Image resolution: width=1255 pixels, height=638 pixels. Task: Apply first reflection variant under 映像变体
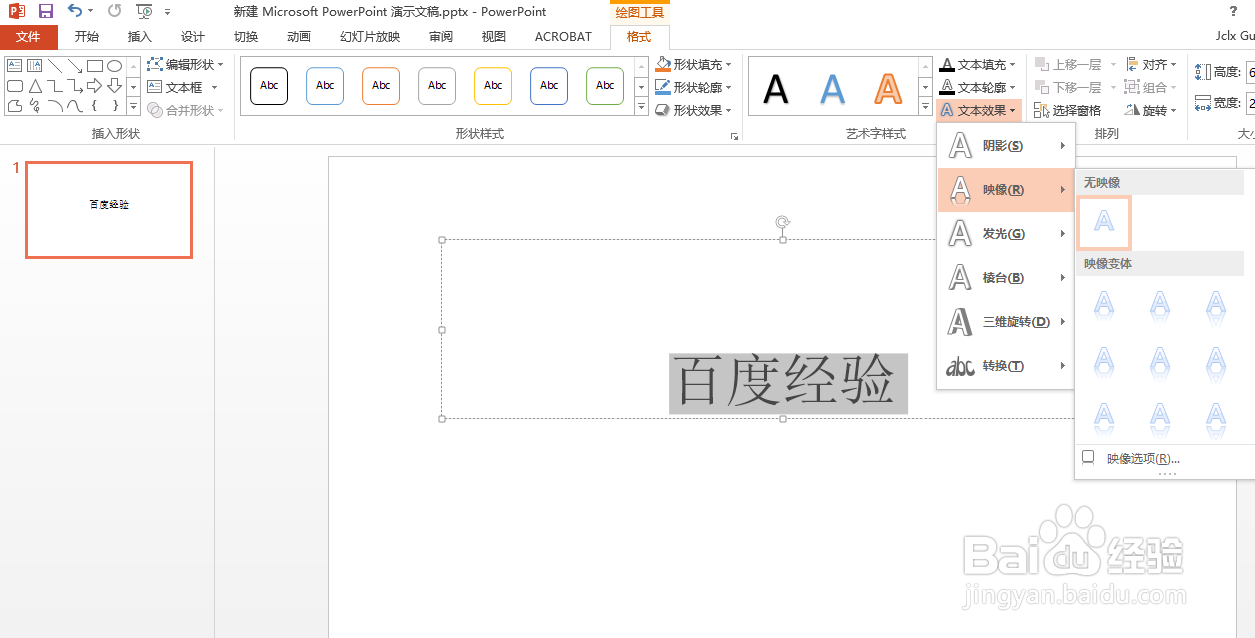(1104, 306)
